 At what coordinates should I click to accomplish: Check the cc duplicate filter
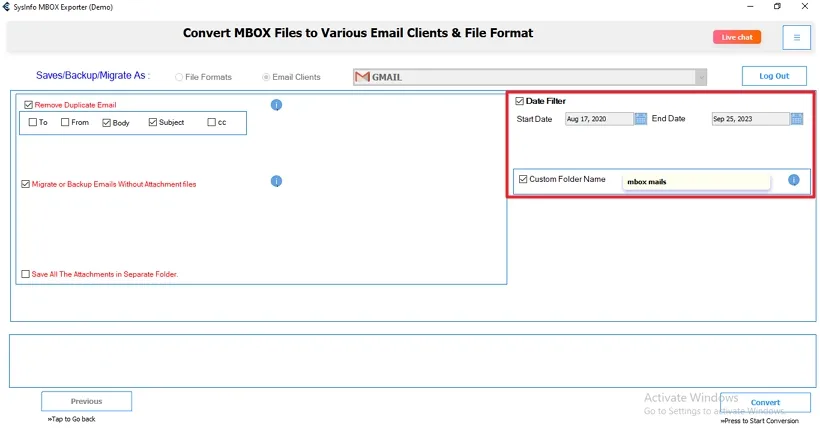(211, 122)
